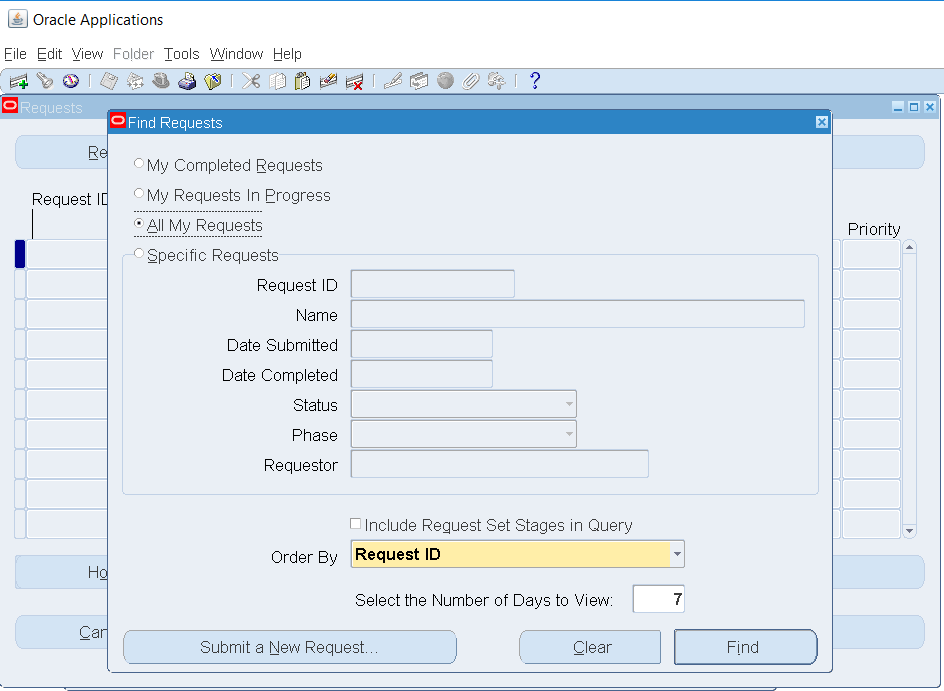The height and width of the screenshot is (691, 944).
Task: Click the Delete record red X icon
Action: tap(355, 81)
